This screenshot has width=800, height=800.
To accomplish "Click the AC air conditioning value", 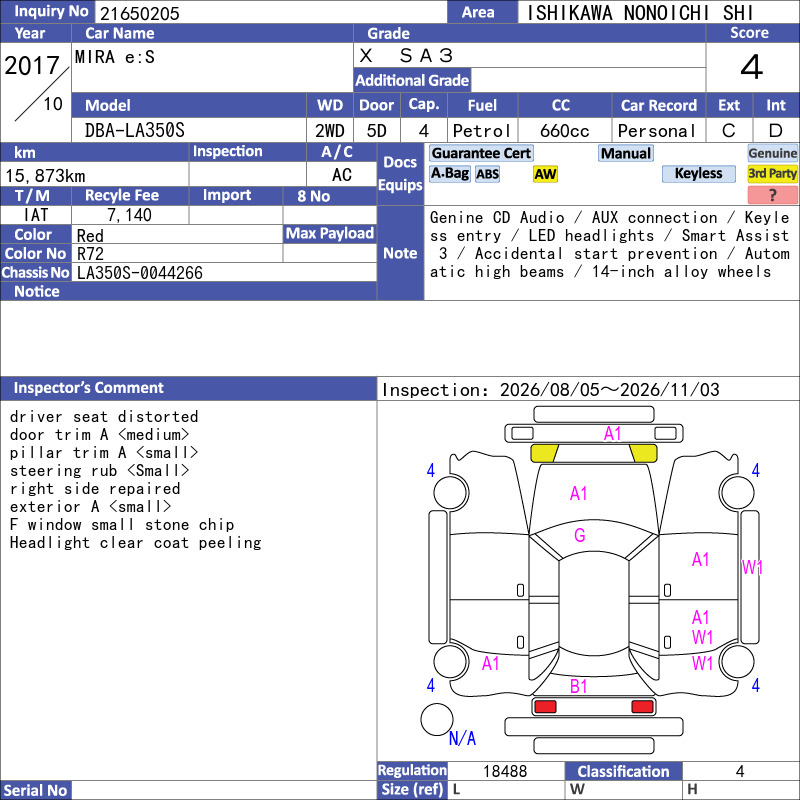I will point(342,175).
